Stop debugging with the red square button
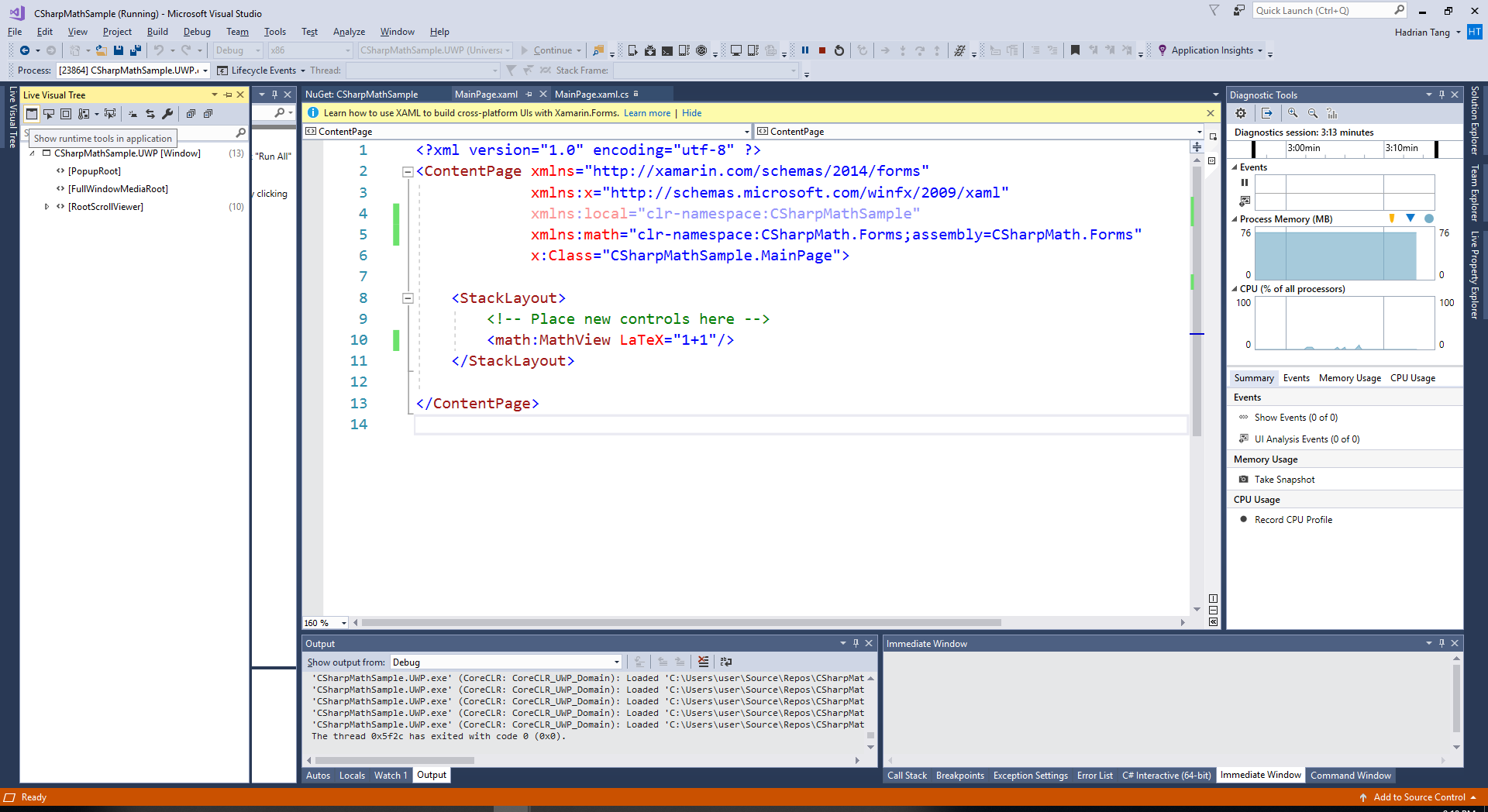Viewport: 1488px width, 812px height. [x=822, y=50]
